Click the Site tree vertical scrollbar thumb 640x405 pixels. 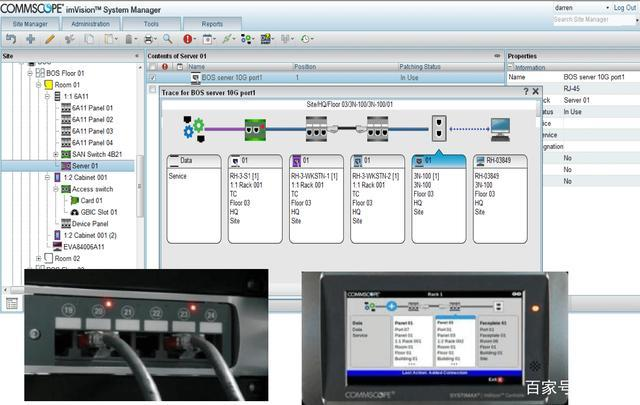[140, 186]
